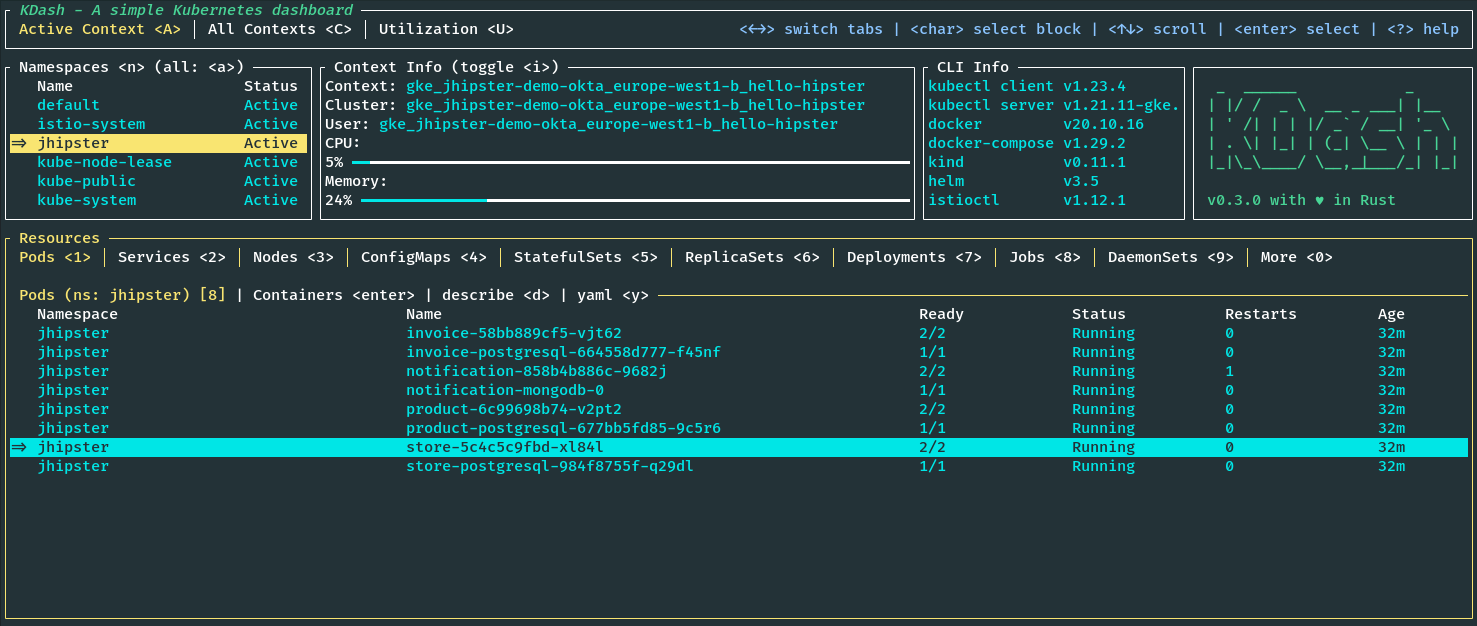Select the kube-system namespace
Image resolution: width=1477 pixels, height=626 pixels.
pyautogui.click(x=86, y=200)
